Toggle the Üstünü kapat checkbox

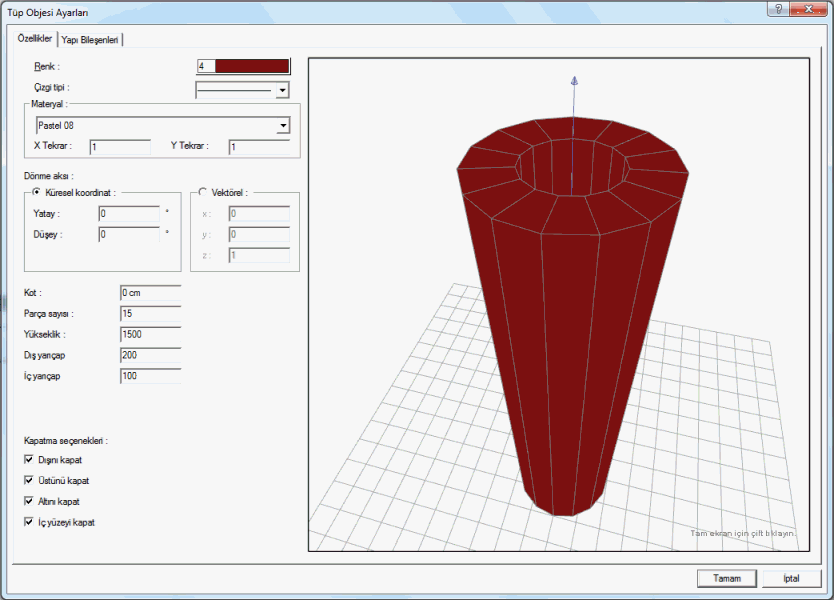pyautogui.click(x=29, y=480)
